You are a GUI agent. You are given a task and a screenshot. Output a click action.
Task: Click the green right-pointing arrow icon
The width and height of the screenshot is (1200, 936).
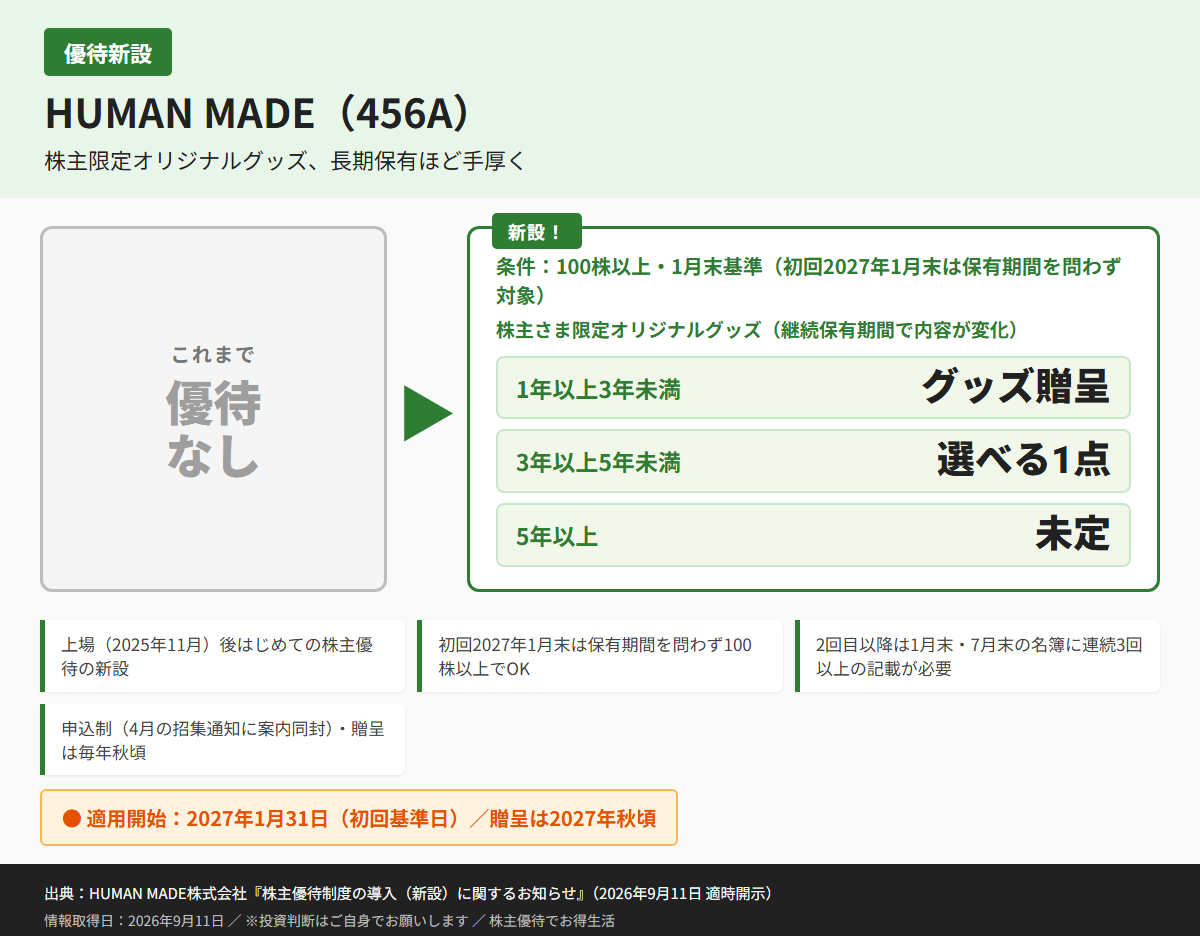coord(428,412)
